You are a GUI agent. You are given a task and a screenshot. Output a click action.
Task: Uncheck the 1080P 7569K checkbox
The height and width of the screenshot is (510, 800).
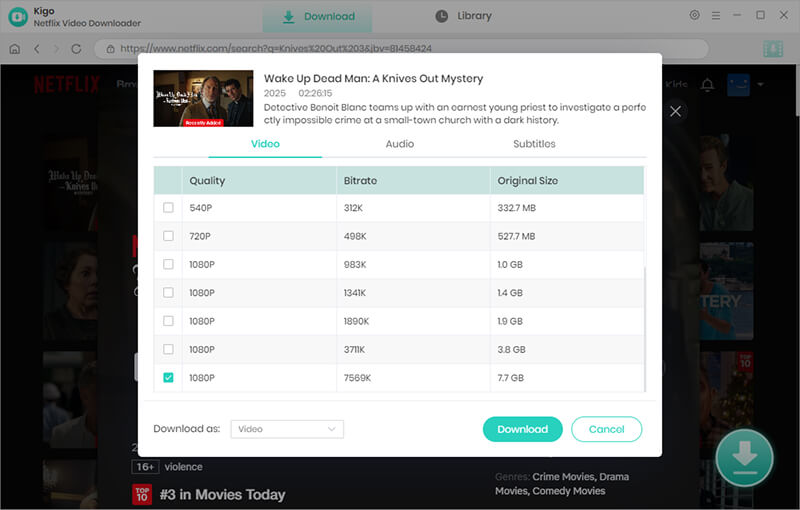pyautogui.click(x=168, y=377)
